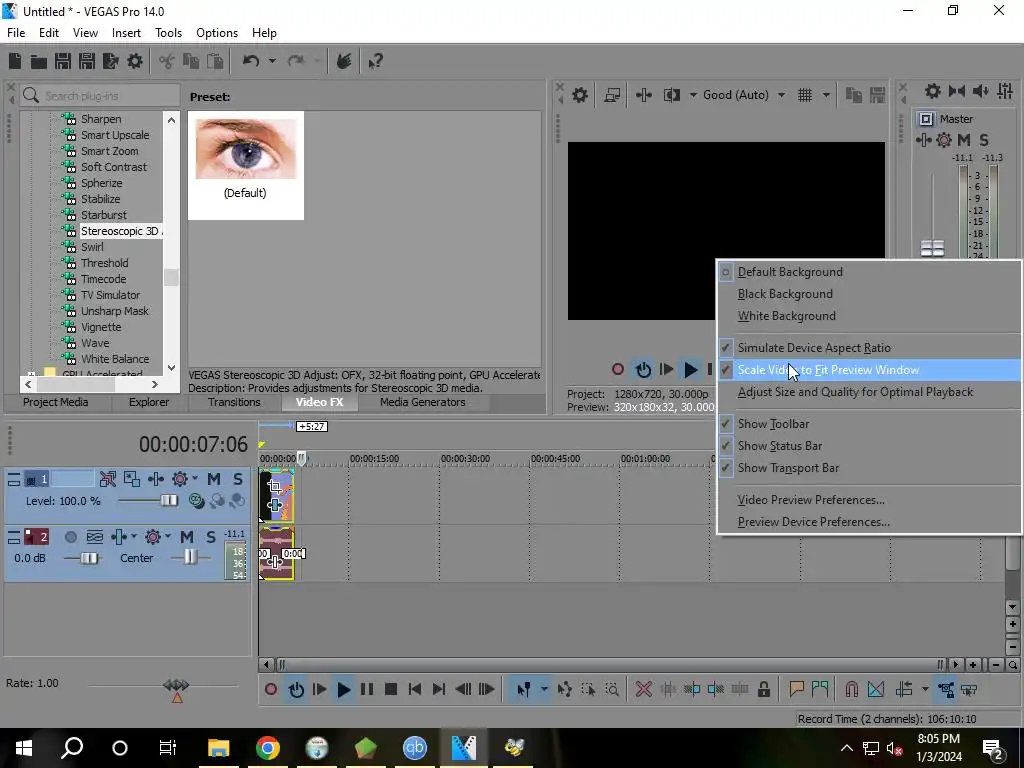Open the Options menu
The image size is (1024, 768).
pos(217,33)
